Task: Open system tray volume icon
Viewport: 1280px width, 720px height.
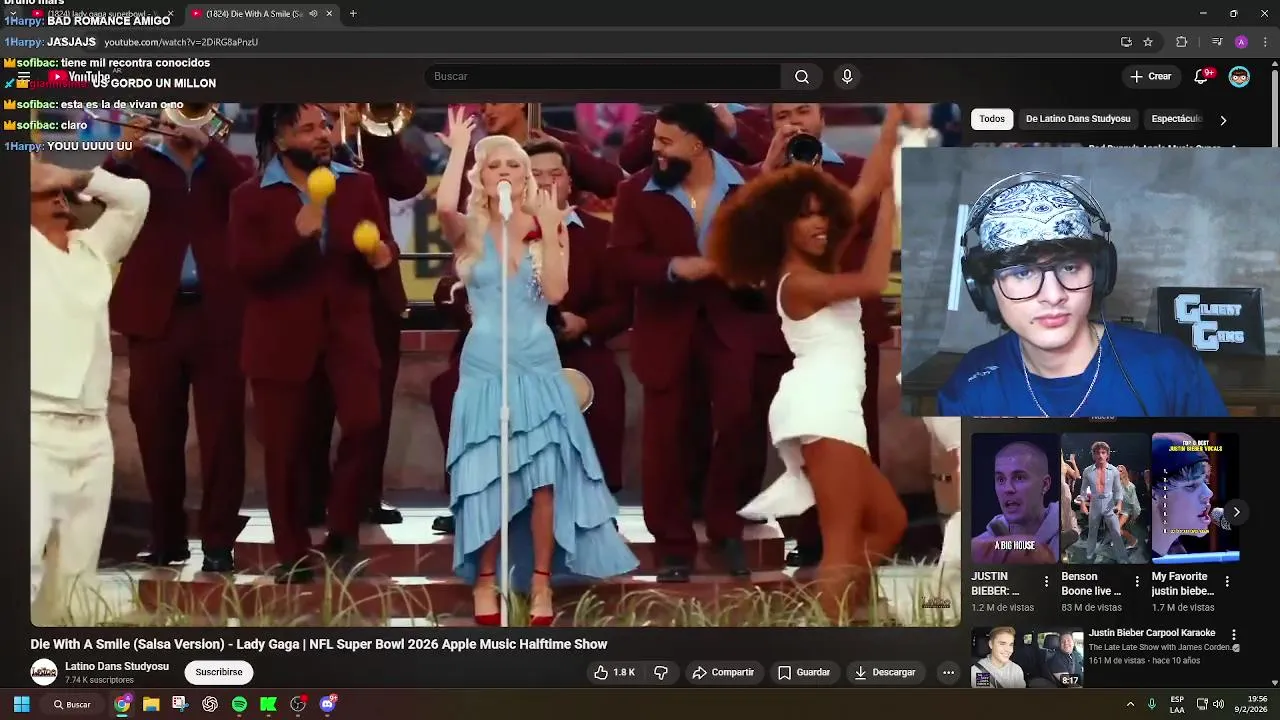Action: pyautogui.click(x=1218, y=704)
